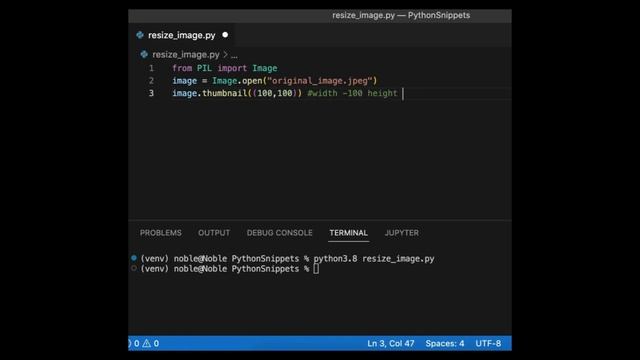The width and height of the screenshot is (640, 360).
Task: Click the window title 'resize_image.py — PythonSnippets'
Action: point(401,16)
